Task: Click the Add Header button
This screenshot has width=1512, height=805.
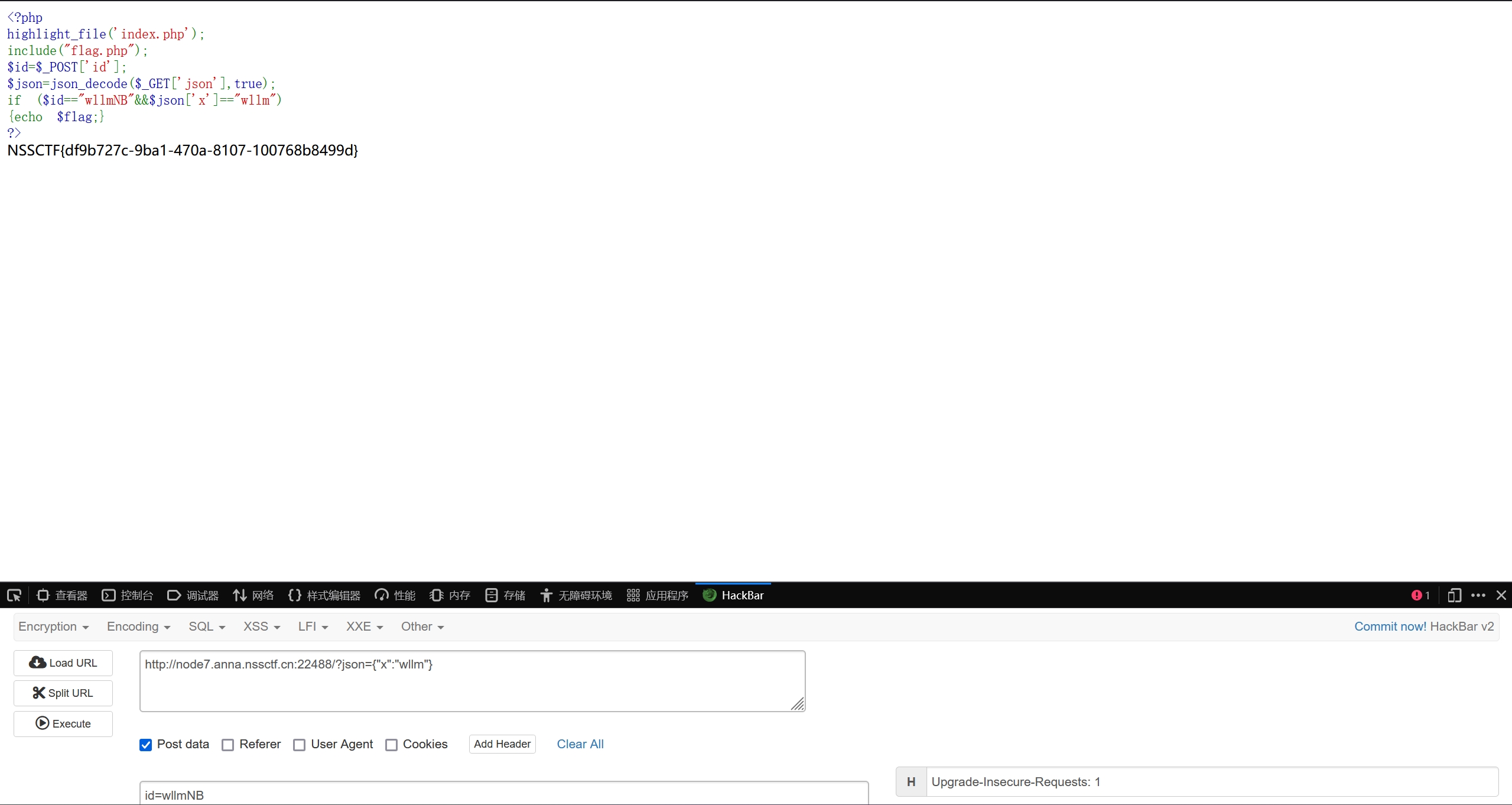Action: [x=502, y=744]
